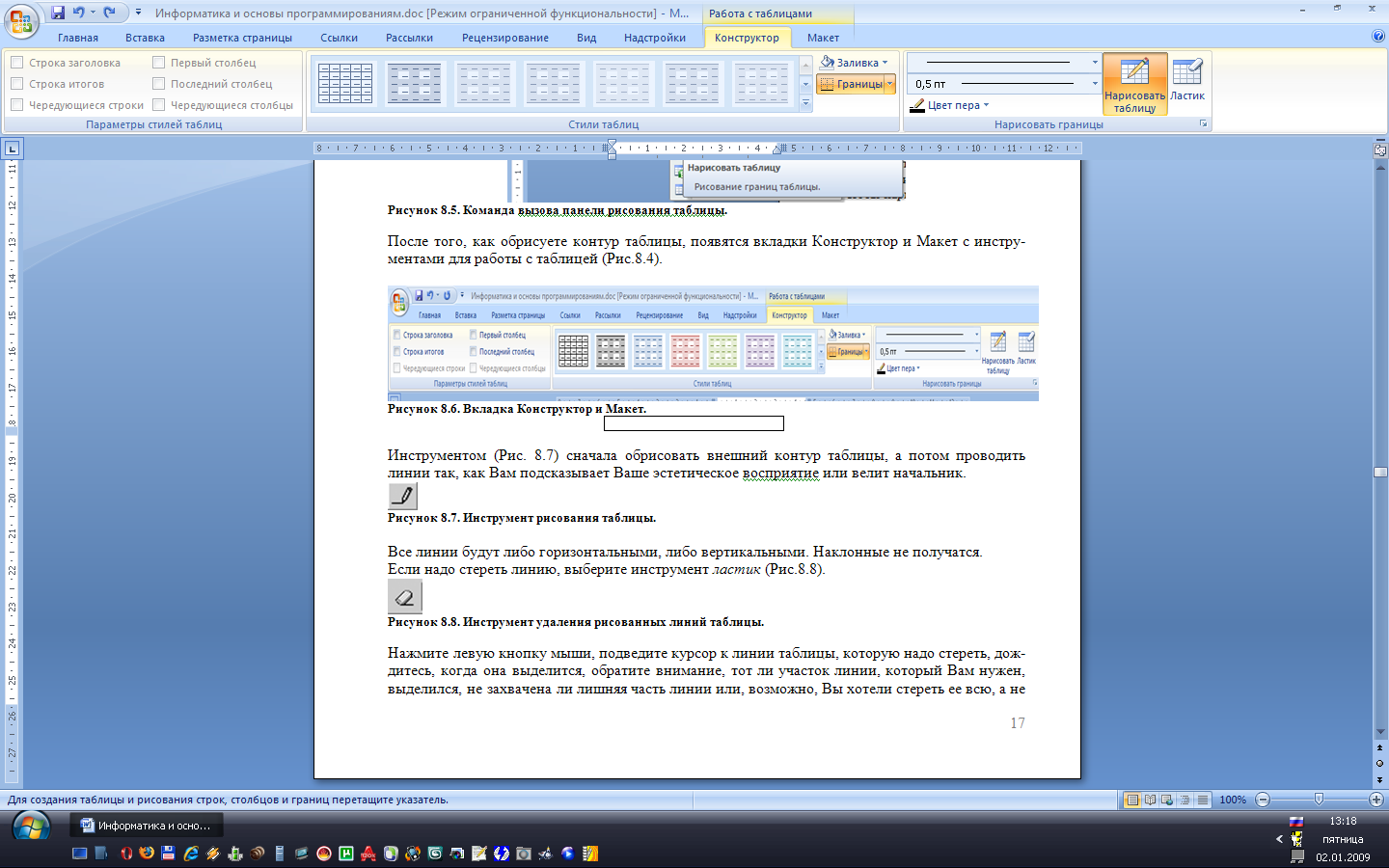The width and height of the screenshot is (1389, 868).
Task: Apply the first table style thumbnail
Action: 345,84
